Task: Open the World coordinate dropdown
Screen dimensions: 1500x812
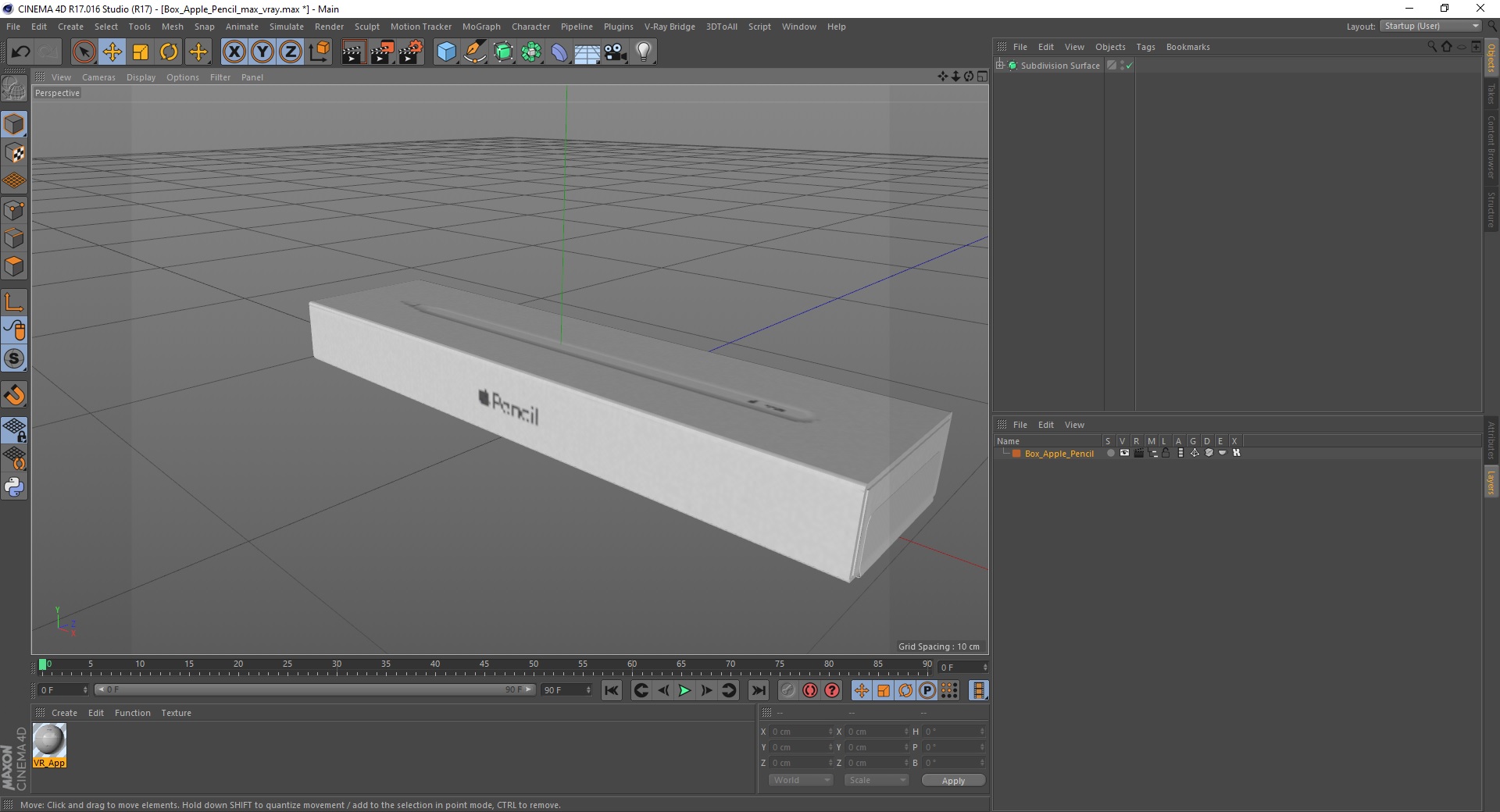Action: (801, 780)
